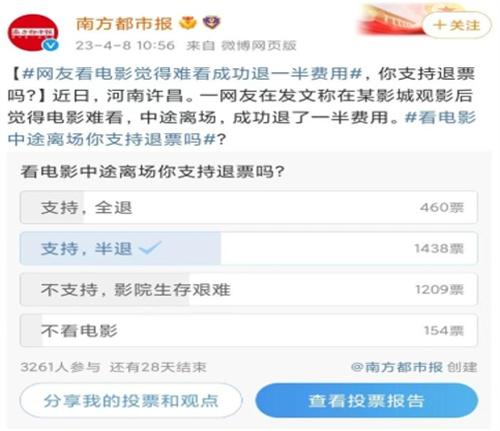This screenshot has height=431, width=500.
Task: Open report via 查看投票报告 button
Action: click(367, 400)
